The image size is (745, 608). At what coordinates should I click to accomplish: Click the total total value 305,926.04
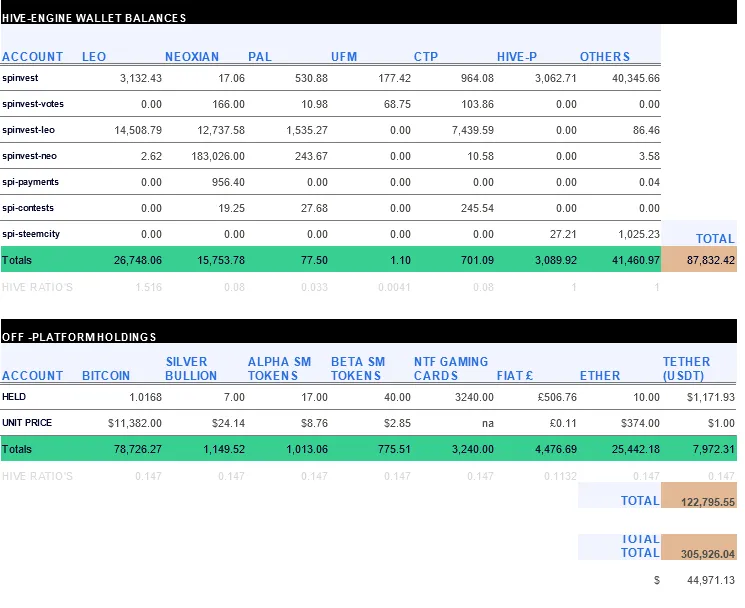tap(708, 554)
